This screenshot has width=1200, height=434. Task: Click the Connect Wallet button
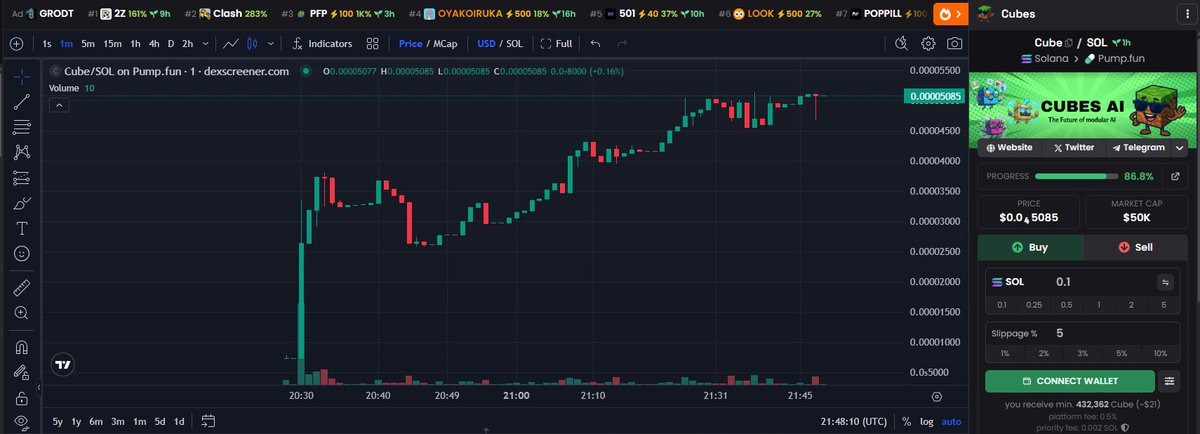(1070, 381)
